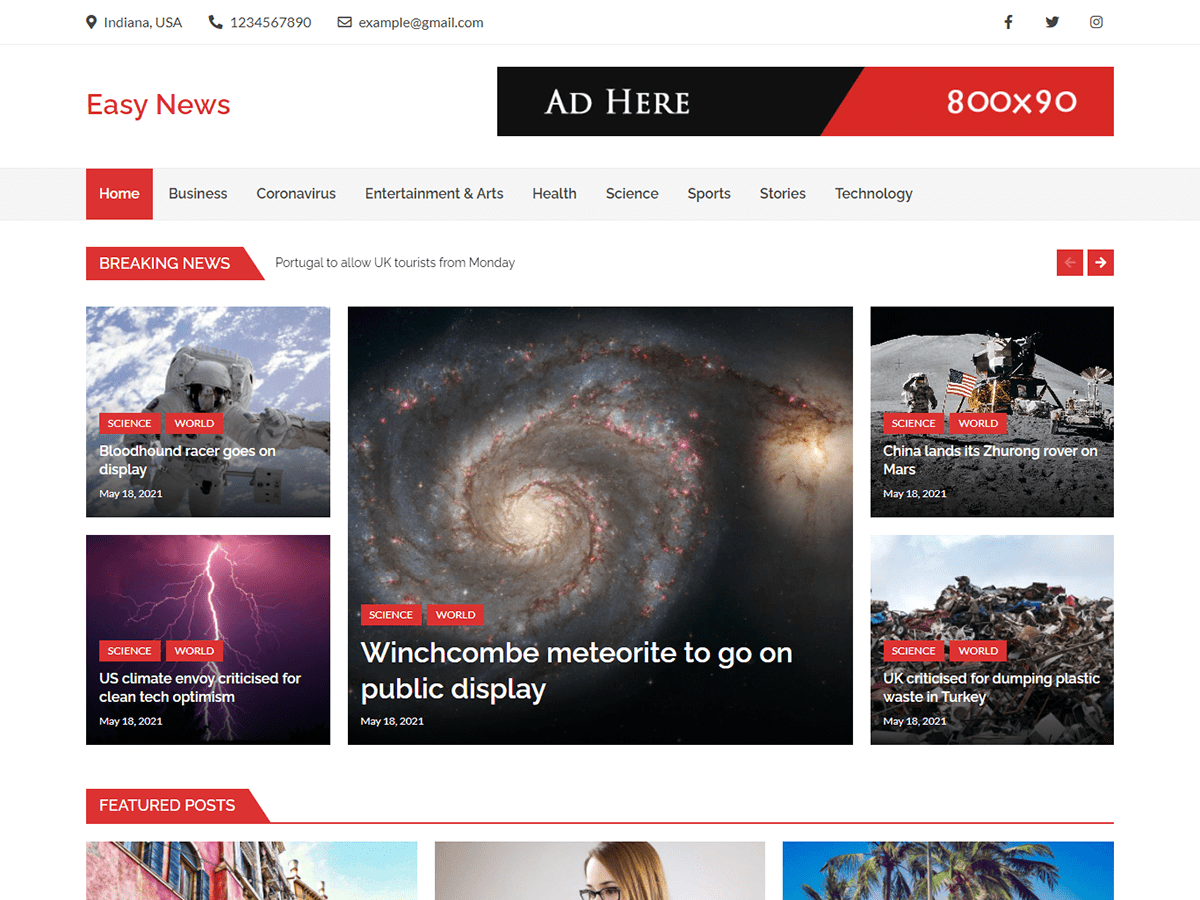
Task: Open the Coronavirus menu item
Action: (x=296, y=193)
